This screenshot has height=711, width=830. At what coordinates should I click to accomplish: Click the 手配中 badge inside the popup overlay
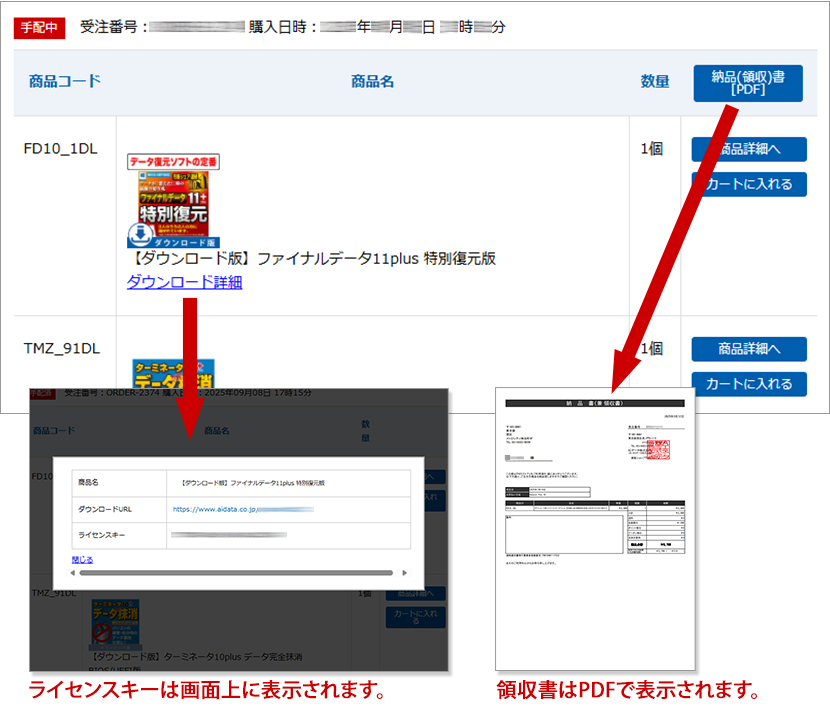pyautogui.click(x=45, y=393)
